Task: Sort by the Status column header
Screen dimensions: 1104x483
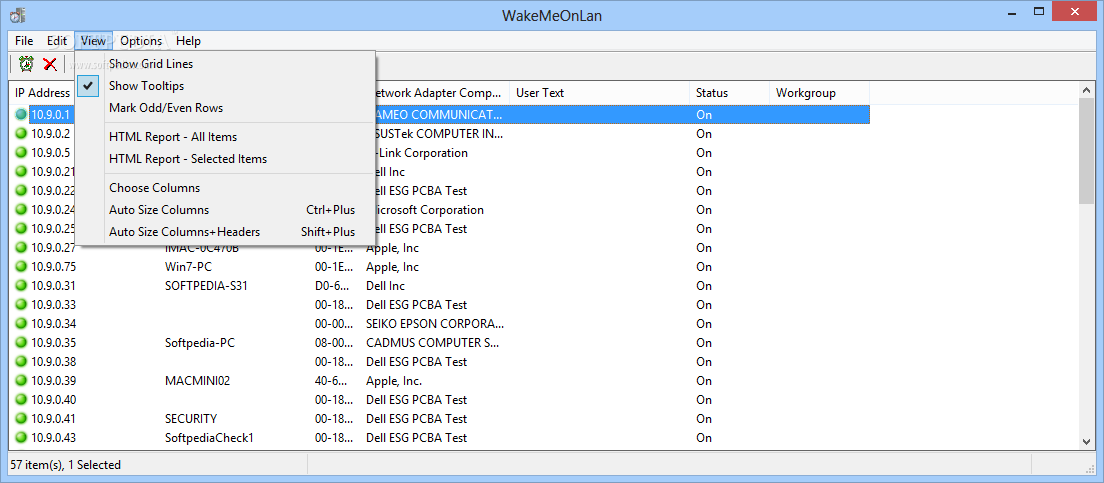Action: [728, 93]
